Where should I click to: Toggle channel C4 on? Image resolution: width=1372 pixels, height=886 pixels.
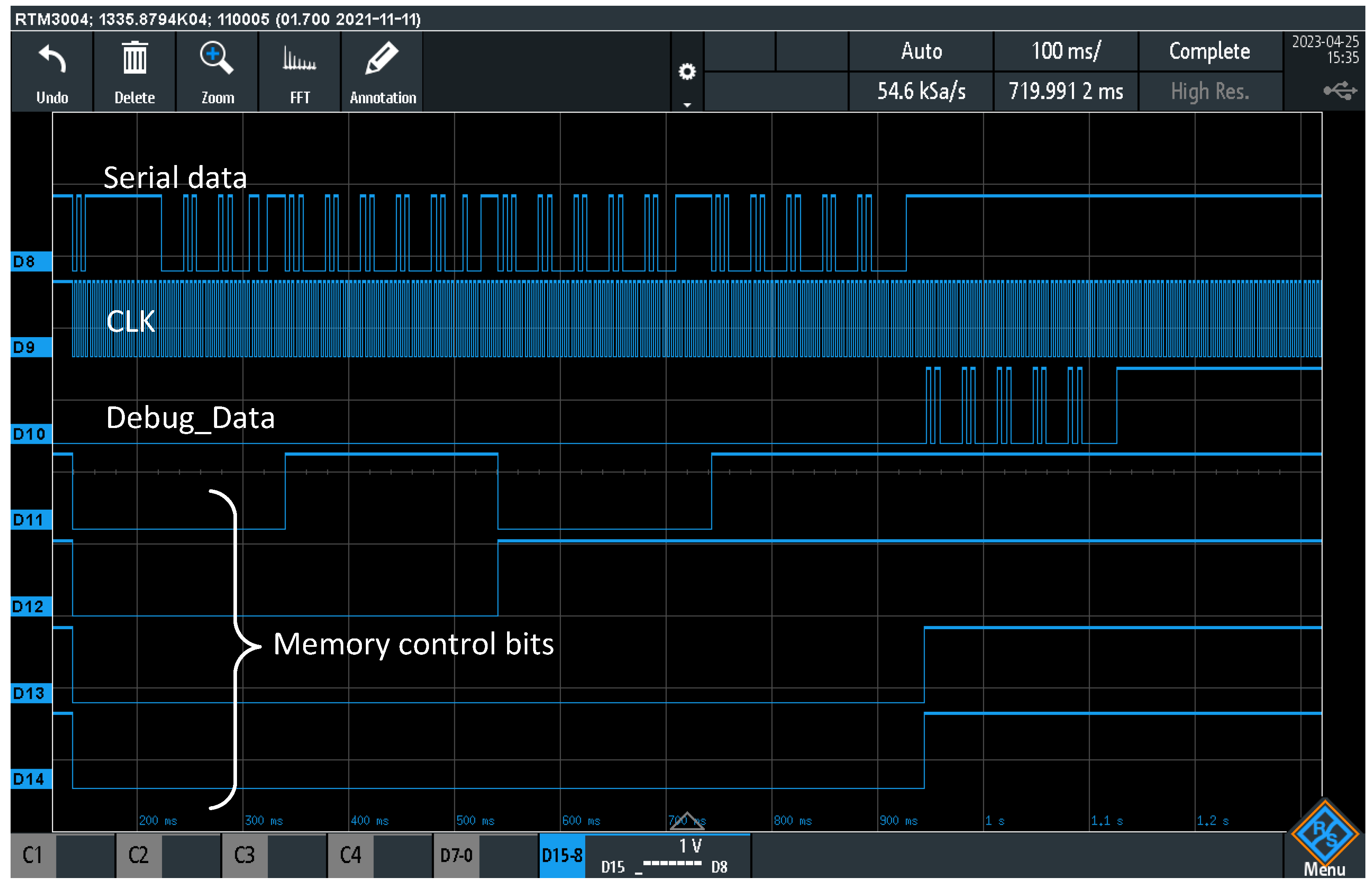click(350, 856)
